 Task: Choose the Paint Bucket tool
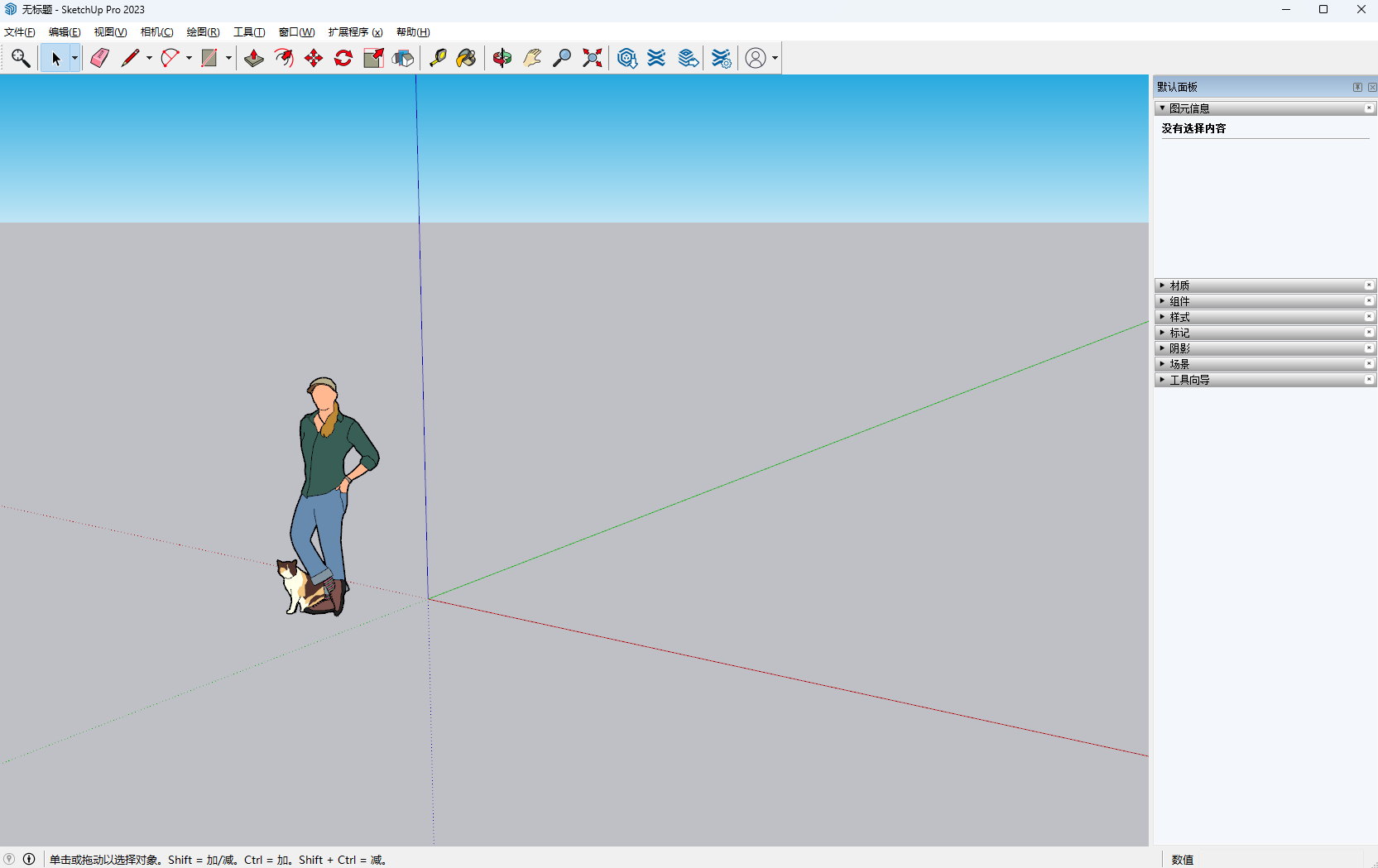click(467, 58)
